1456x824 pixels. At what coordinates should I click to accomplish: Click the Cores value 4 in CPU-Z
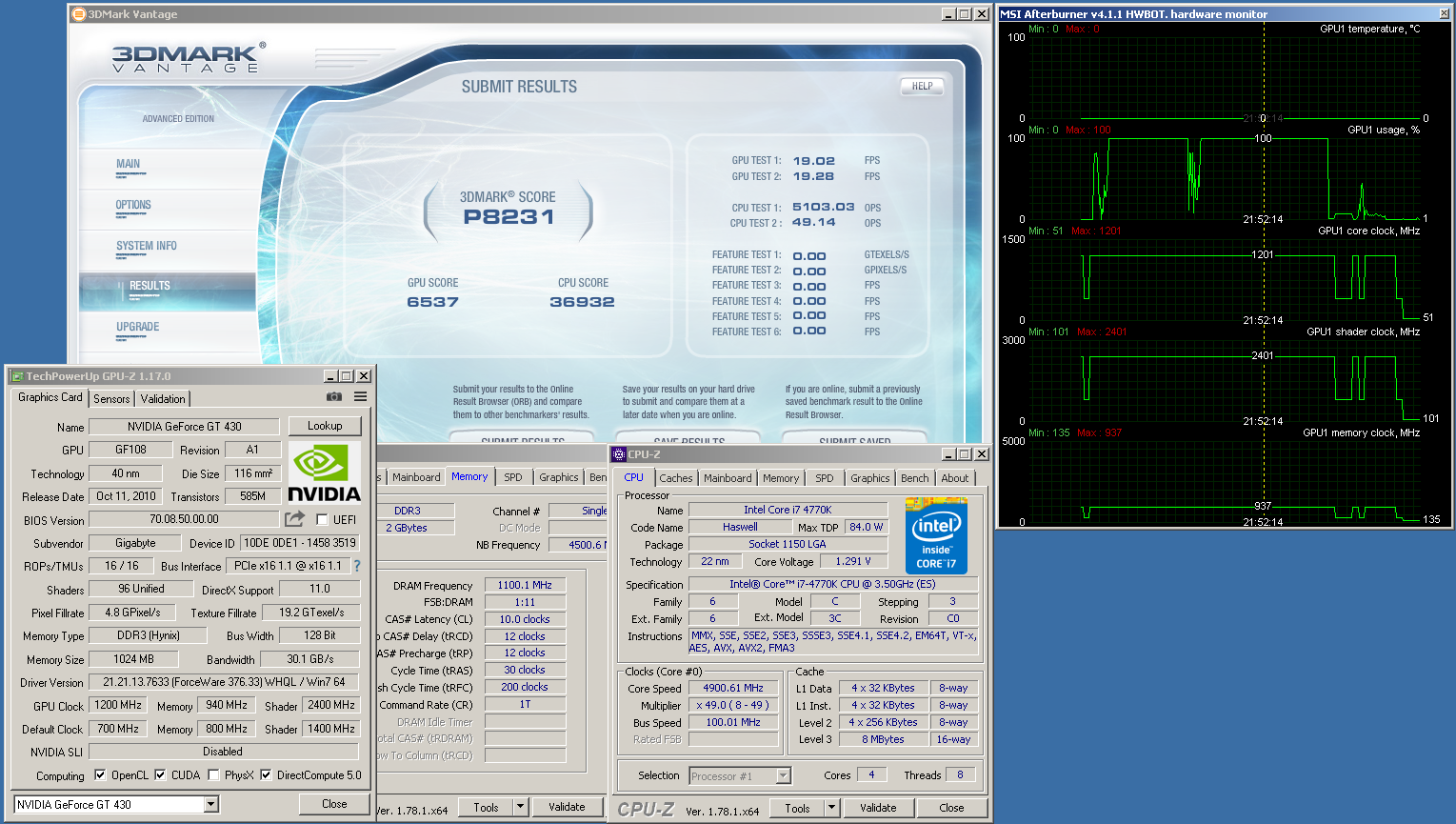(870, 775)
